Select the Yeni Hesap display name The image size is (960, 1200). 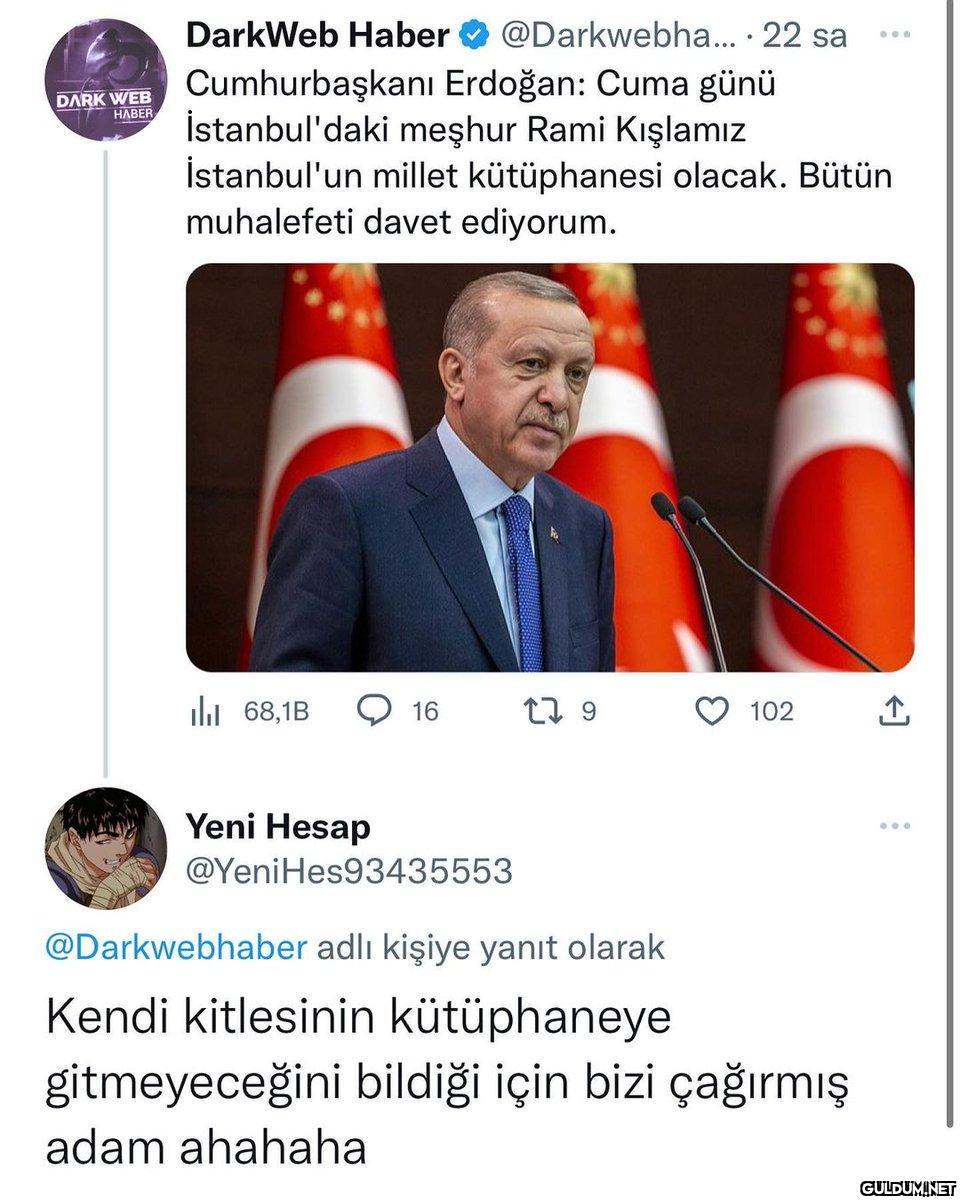pyautogui.click(x=278, y=827)
